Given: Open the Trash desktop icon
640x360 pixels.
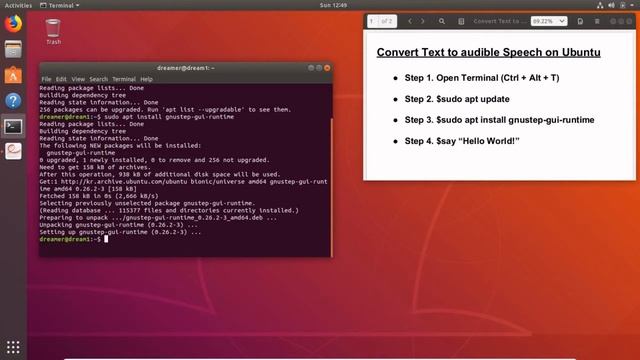Looking at the screenshot, I should coord(53,31).
